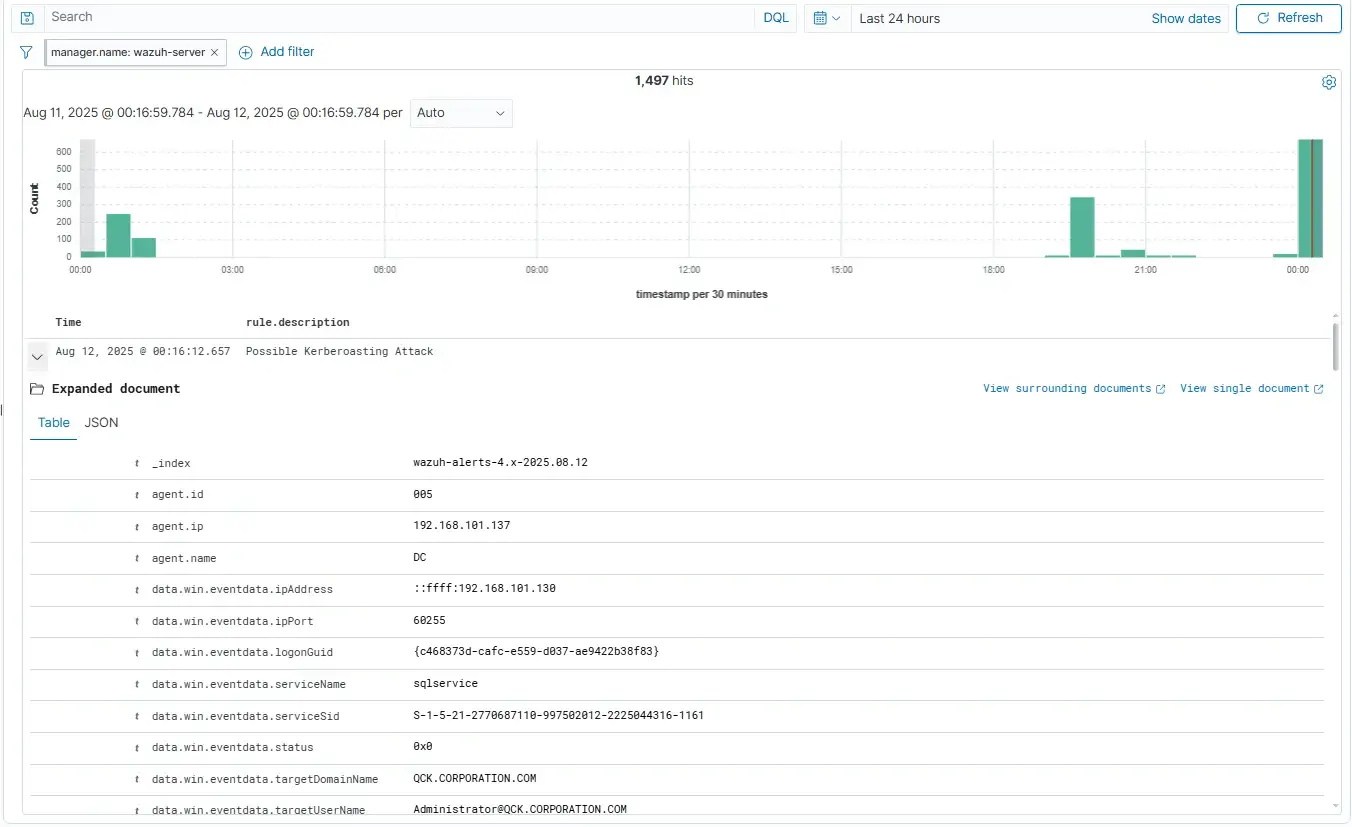Viewport: 1352px width, 827px height.
Task: Open chart options with the gear icon
Action: [1328, 82]
